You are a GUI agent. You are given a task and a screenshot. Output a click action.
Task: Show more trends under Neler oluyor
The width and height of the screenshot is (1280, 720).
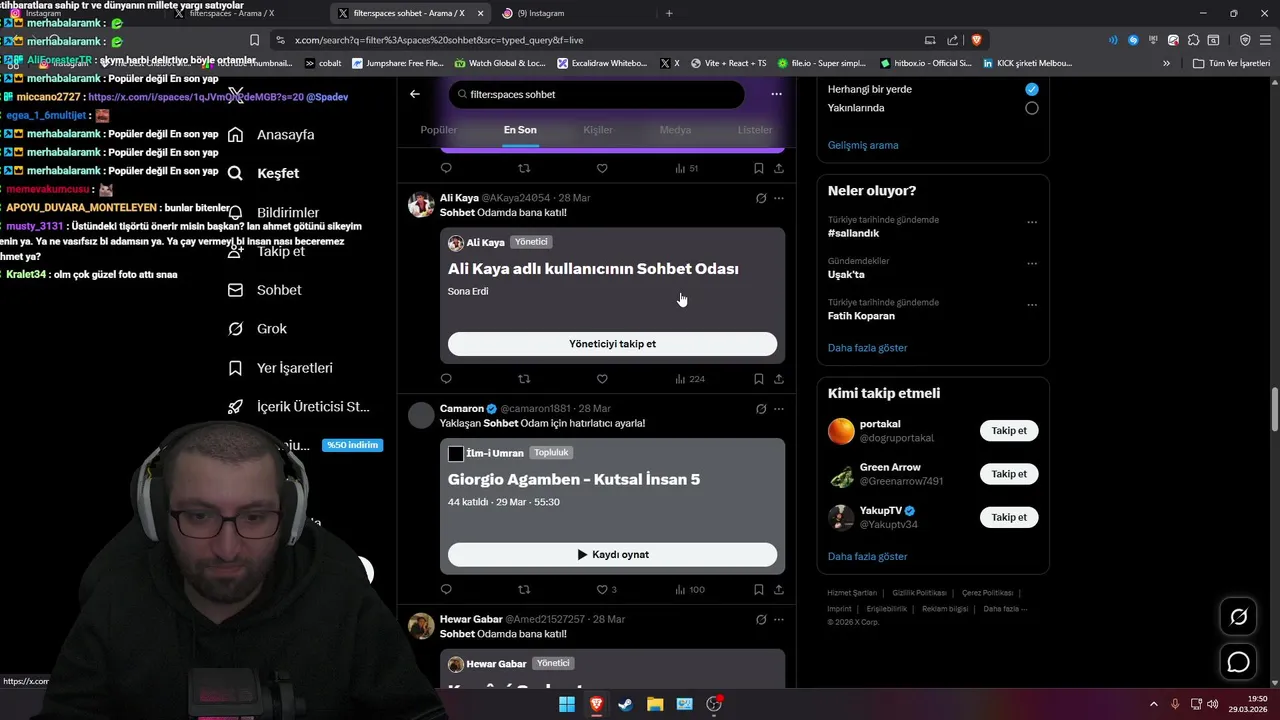pyautogui.click(x=868, y=348)
